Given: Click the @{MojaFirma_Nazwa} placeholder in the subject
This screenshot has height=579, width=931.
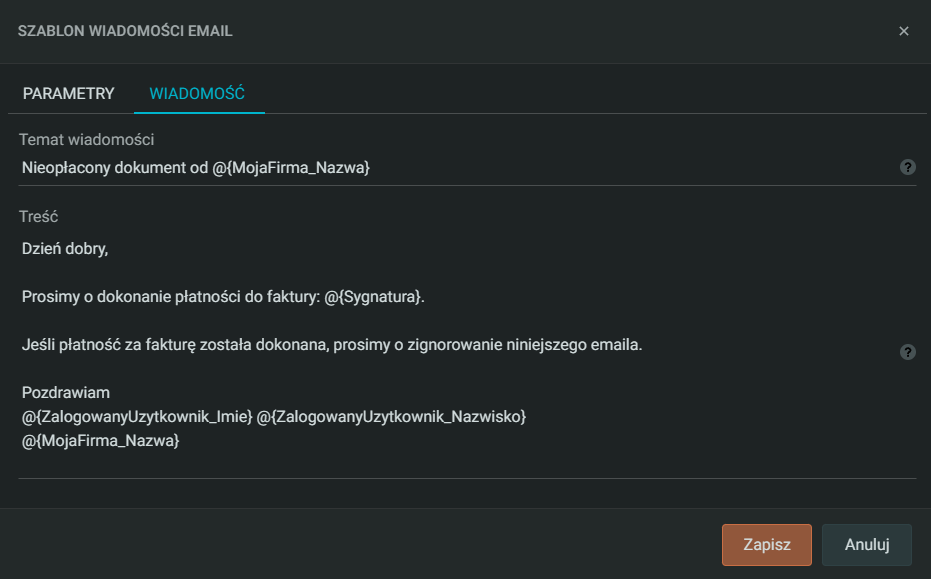Looking at the screenshot, I should coord(291,168).
